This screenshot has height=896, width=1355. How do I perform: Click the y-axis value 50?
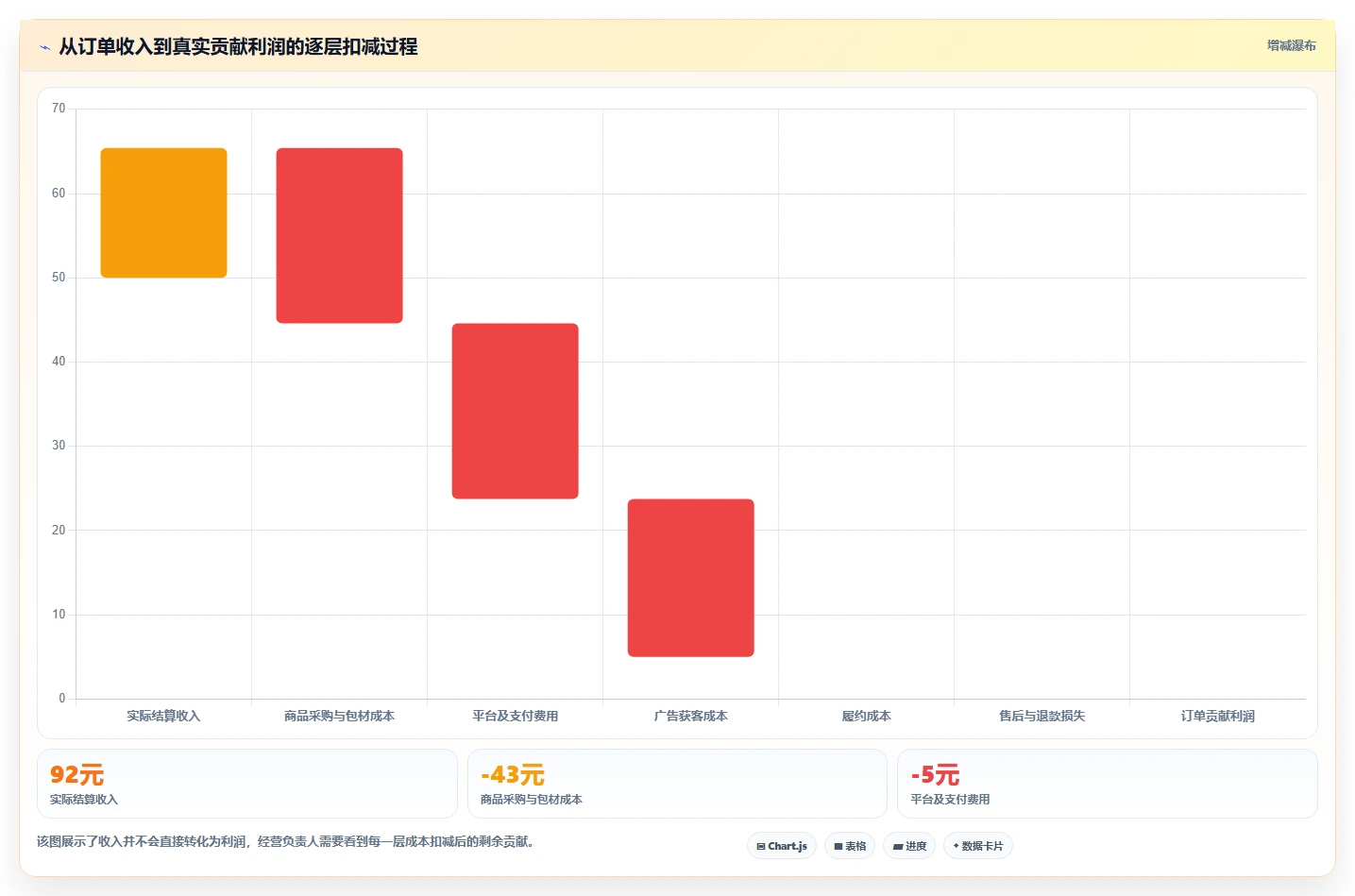[59, 278]
